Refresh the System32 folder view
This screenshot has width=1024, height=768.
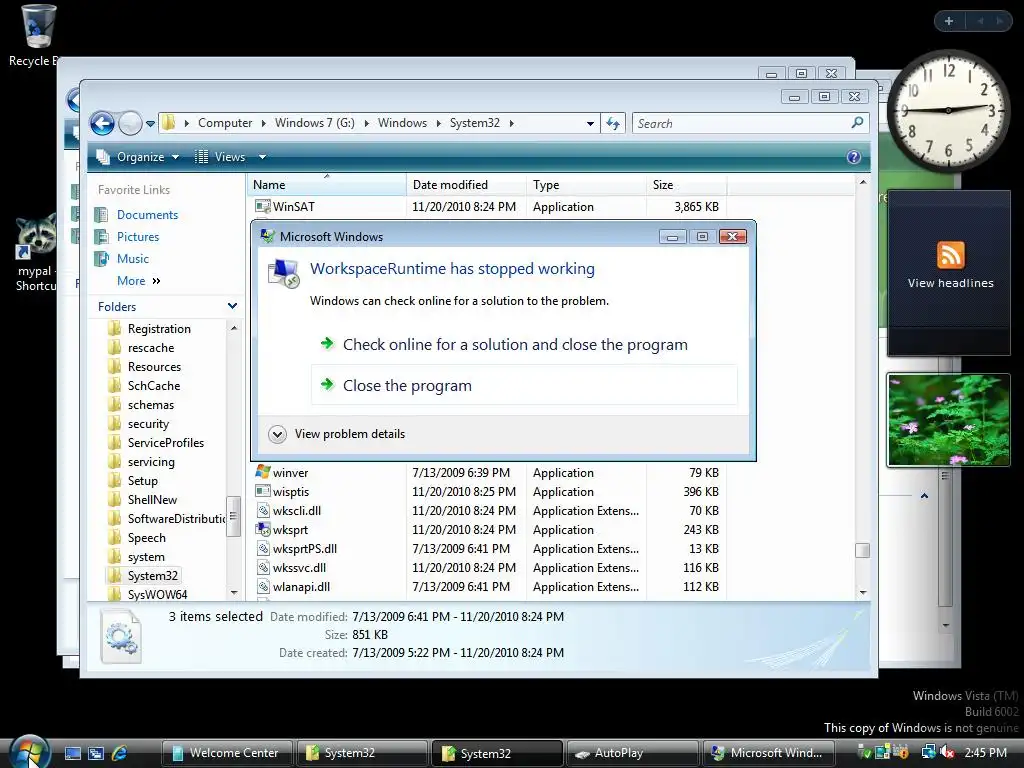613,123
